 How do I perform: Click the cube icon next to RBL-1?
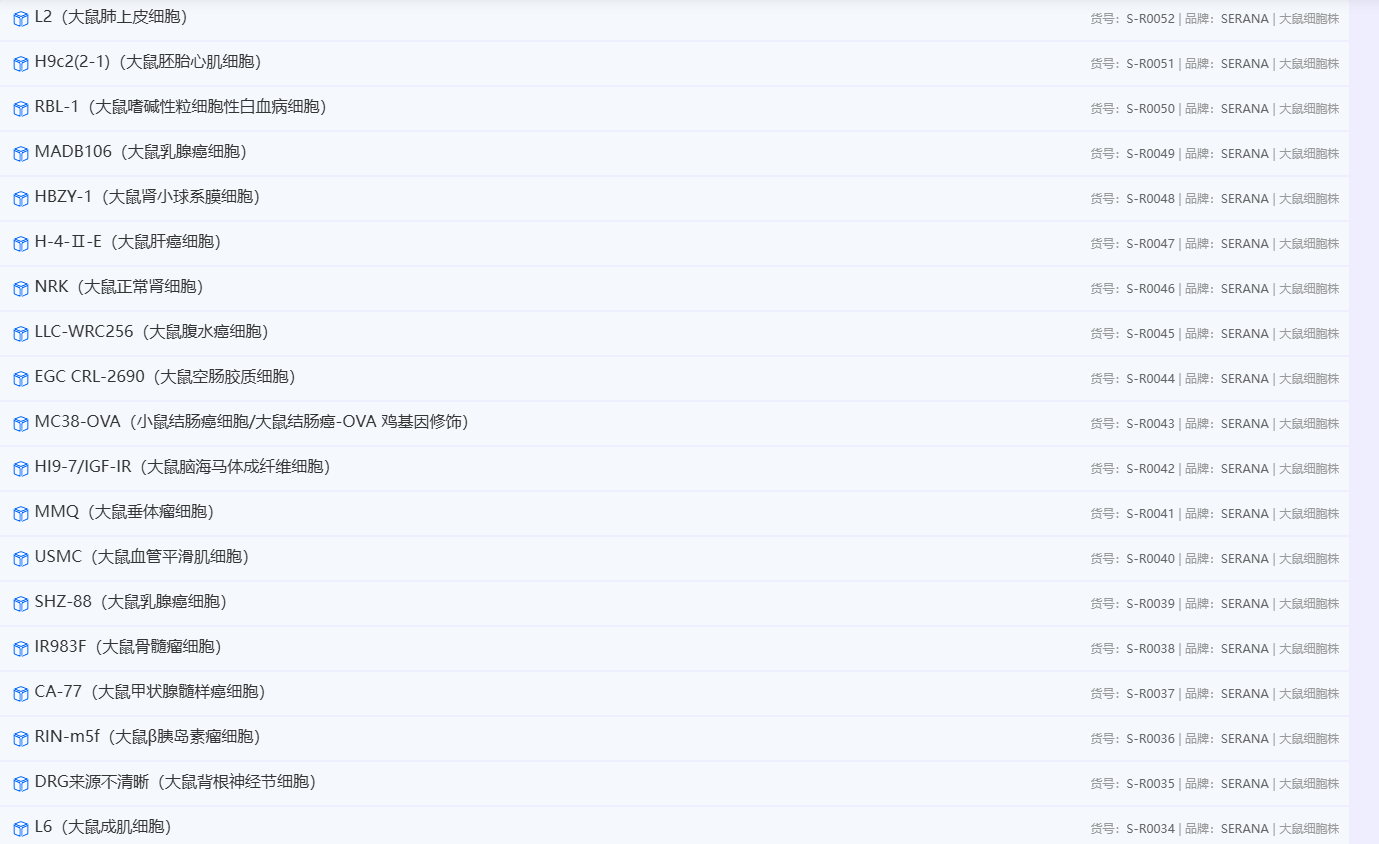coord(20,109)
